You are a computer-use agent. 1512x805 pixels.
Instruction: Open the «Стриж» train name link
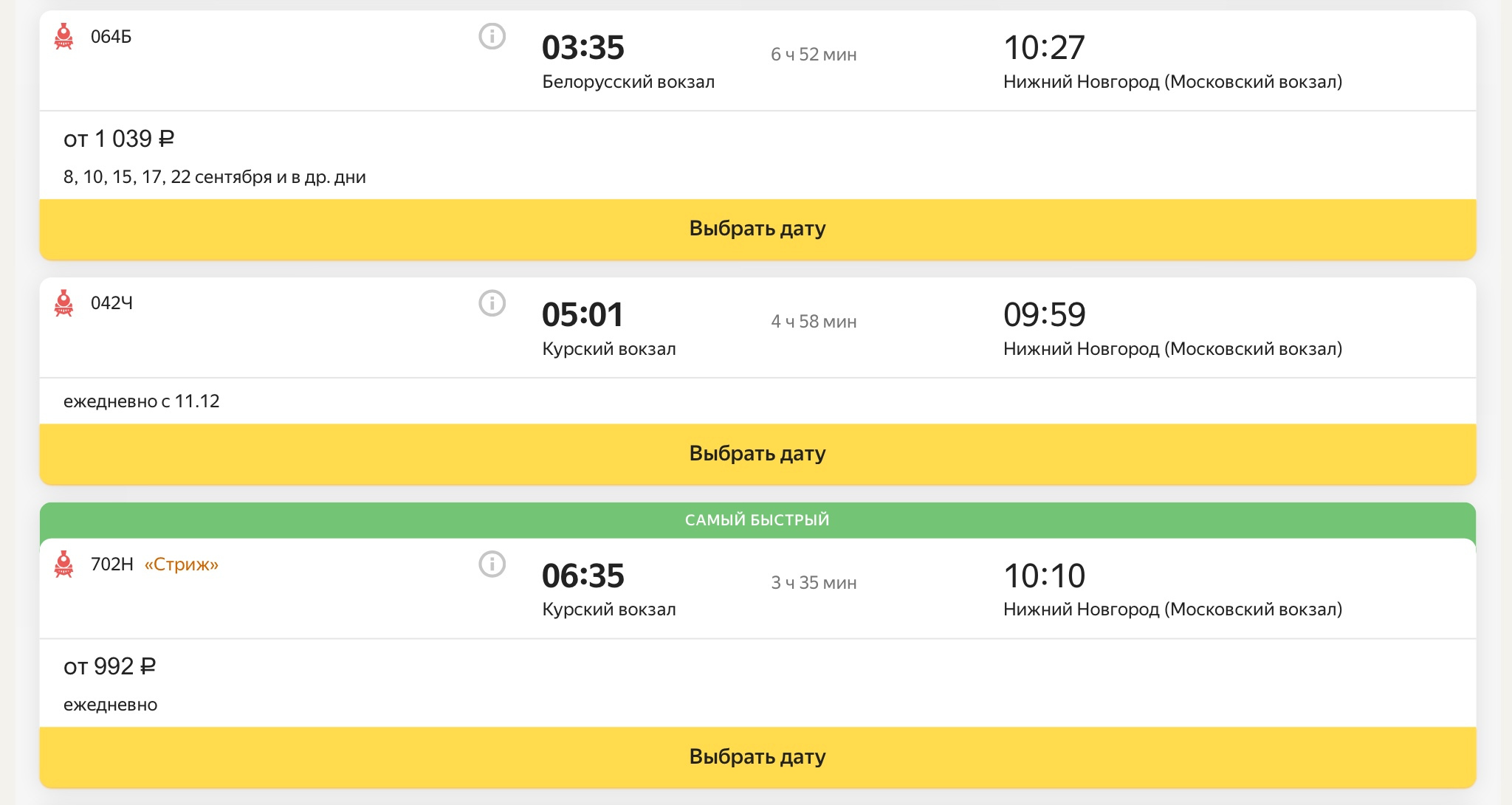(182, 564)
